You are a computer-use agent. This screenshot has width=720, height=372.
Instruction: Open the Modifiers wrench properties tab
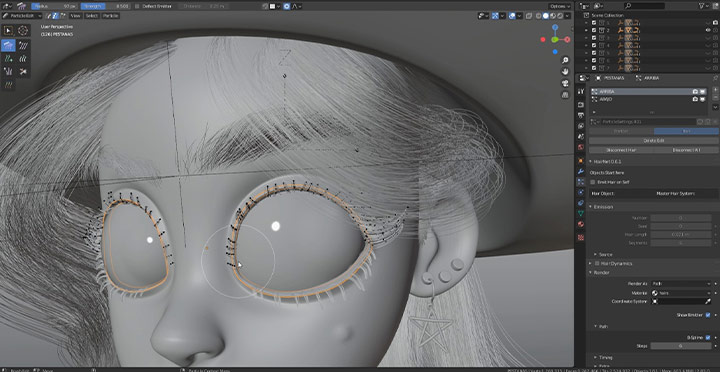(581, 171)
